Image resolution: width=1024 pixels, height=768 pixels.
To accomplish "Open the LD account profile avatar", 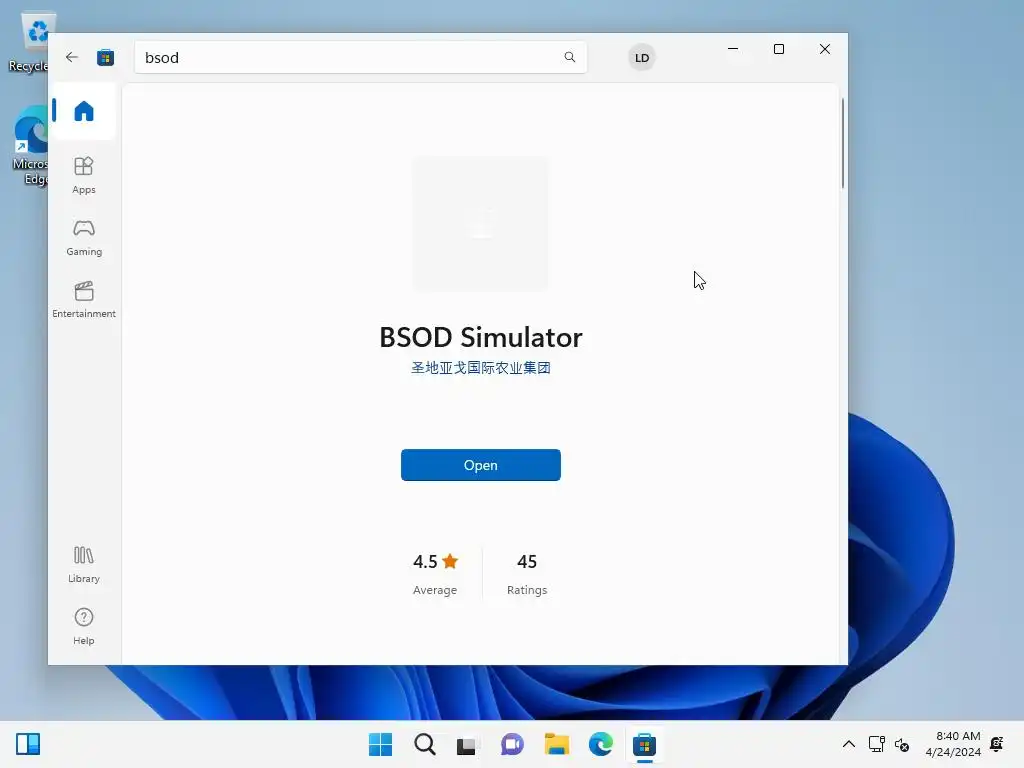I will pyautogui.click(x=642, y=57).
